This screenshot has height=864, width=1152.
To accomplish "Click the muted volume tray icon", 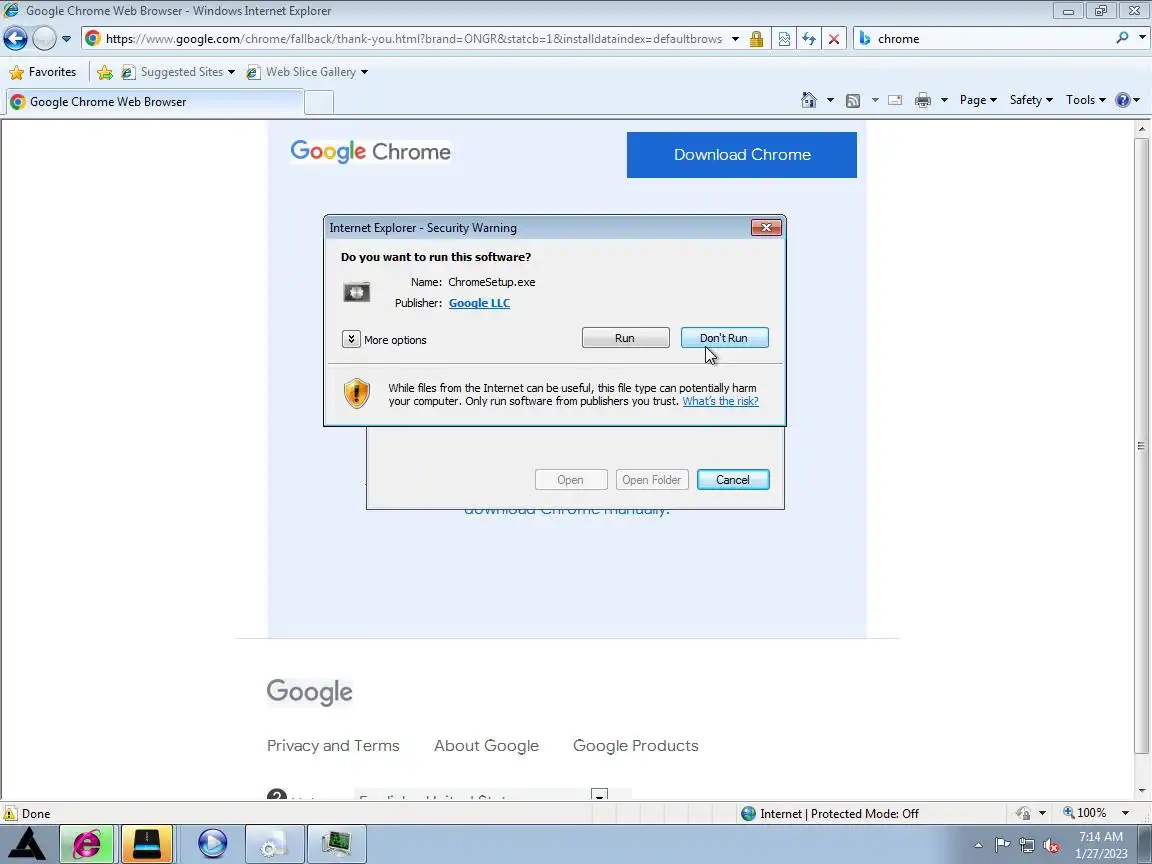I will click(1051, 845).
